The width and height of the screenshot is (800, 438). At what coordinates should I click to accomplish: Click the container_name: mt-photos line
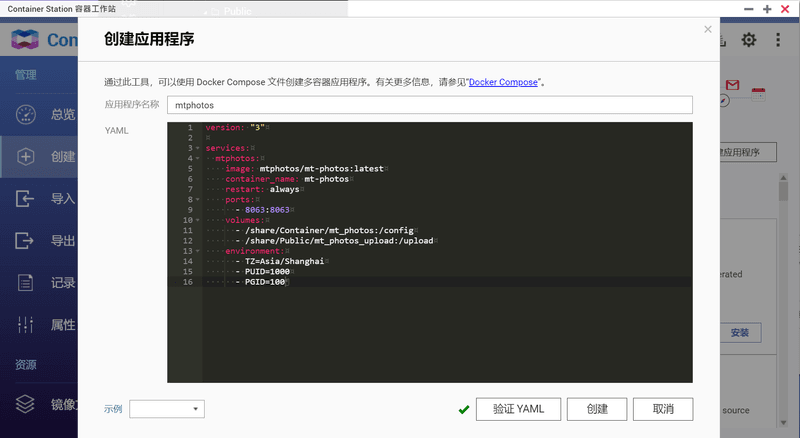(287, 179)
